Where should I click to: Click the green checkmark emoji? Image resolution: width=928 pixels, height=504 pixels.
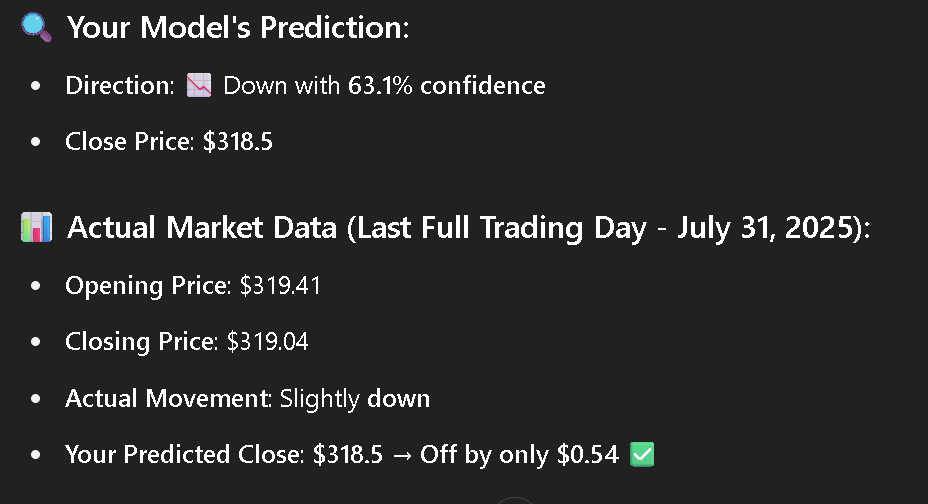pos(642,454)
